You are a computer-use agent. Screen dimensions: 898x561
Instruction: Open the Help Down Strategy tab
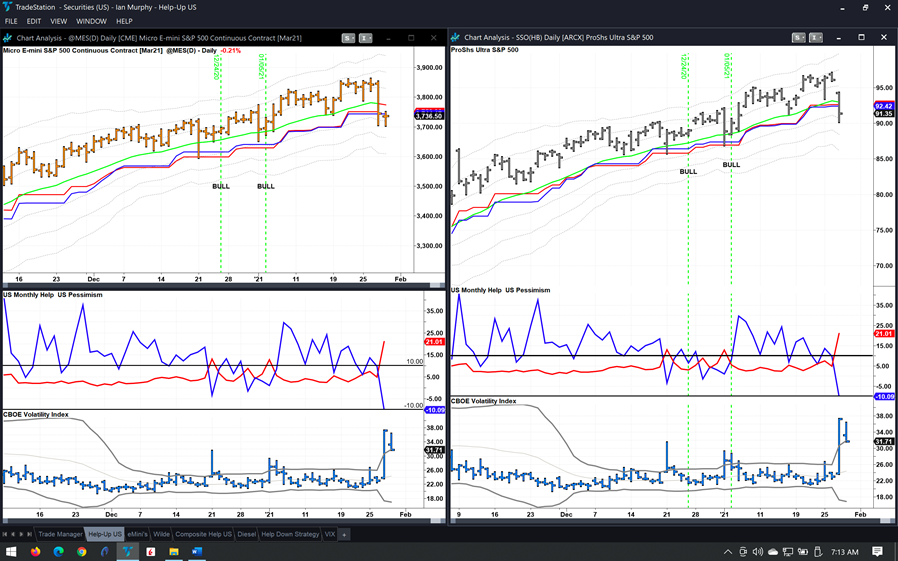(290, 534)
